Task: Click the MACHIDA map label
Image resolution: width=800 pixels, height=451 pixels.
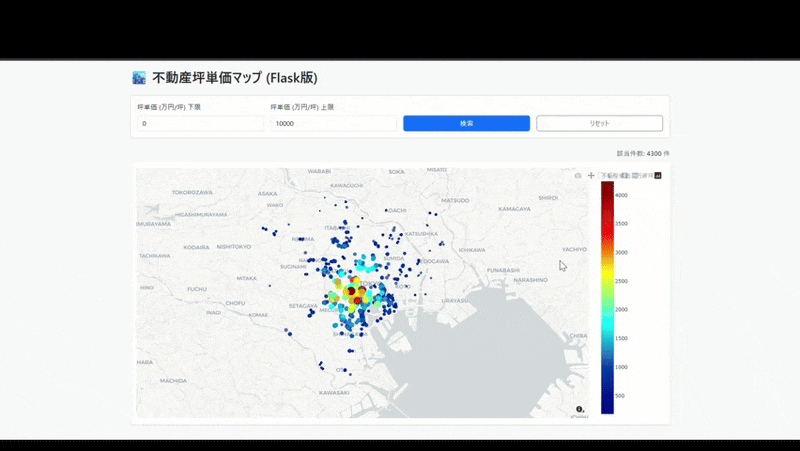Action: 173,381
